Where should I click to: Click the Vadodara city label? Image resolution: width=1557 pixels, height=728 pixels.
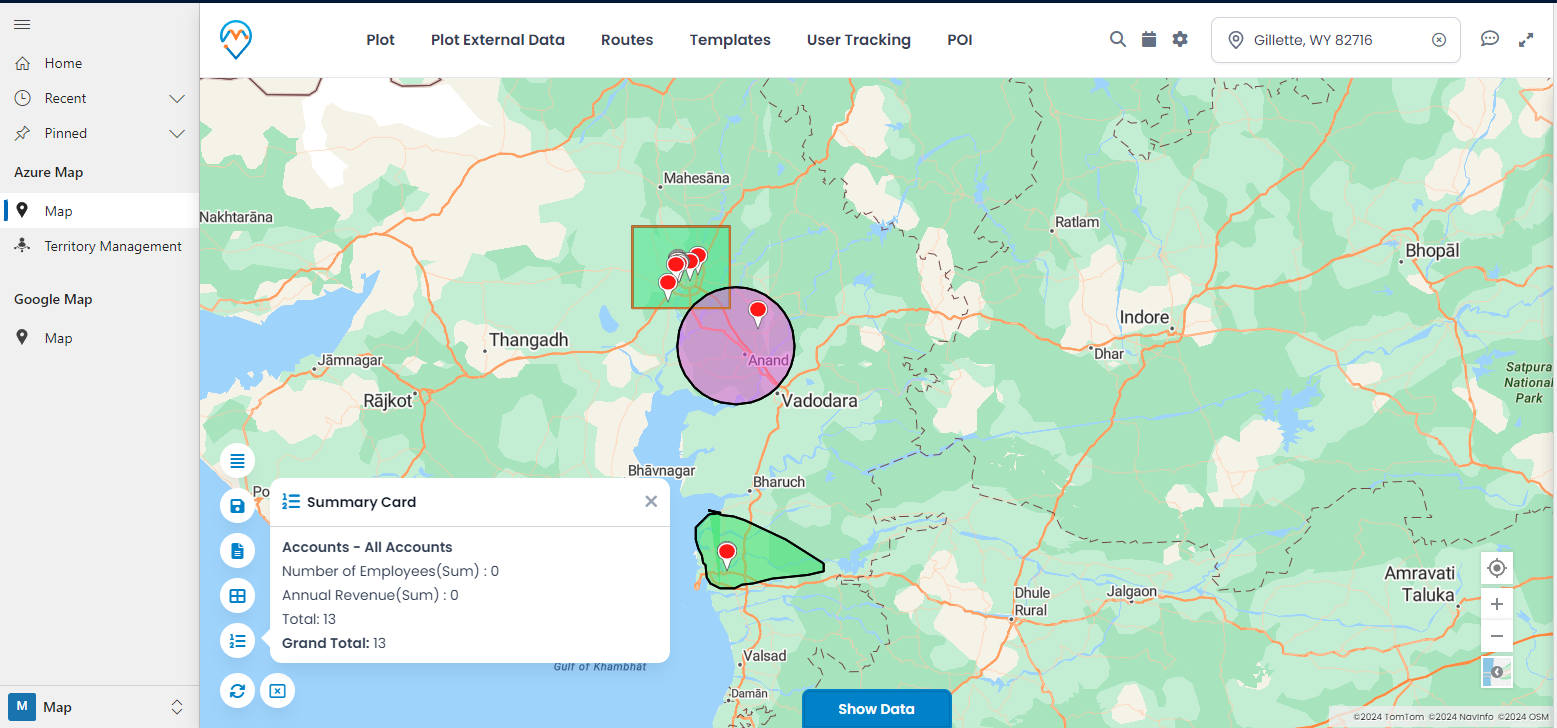(819, 401)
